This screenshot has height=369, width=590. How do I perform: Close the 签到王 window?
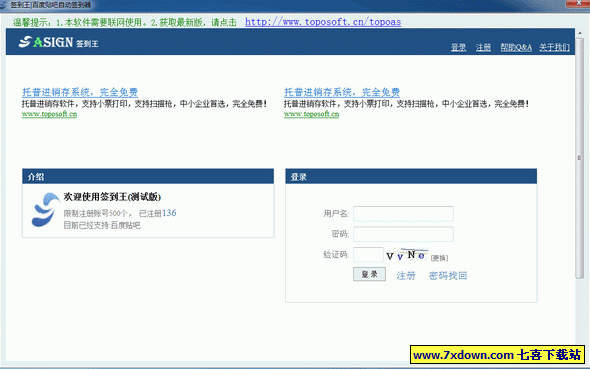tap(578, 3)
